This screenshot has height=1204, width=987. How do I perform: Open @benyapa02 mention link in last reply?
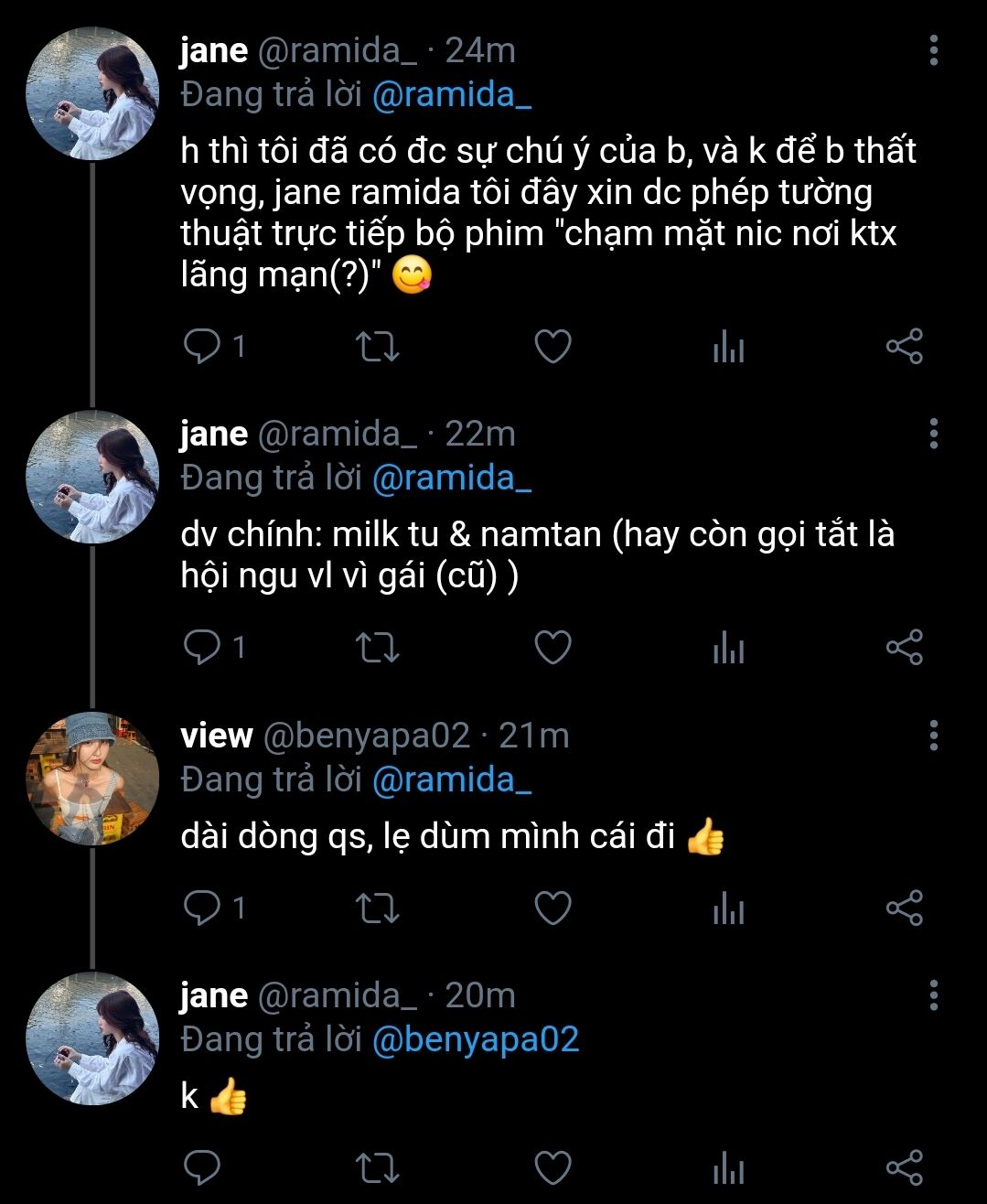tap(476, 1039)
